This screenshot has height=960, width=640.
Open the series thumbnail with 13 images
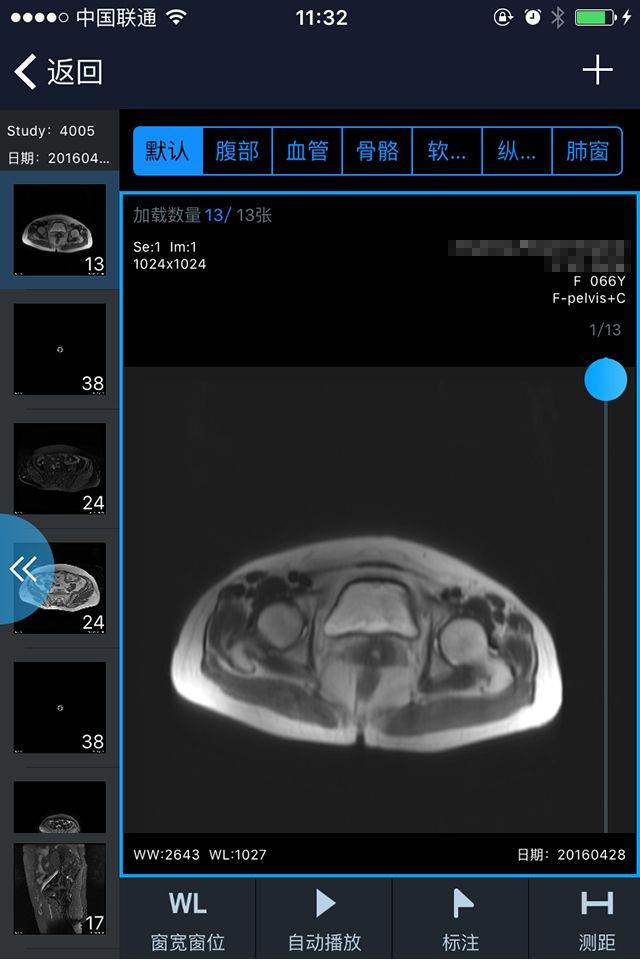59,230
